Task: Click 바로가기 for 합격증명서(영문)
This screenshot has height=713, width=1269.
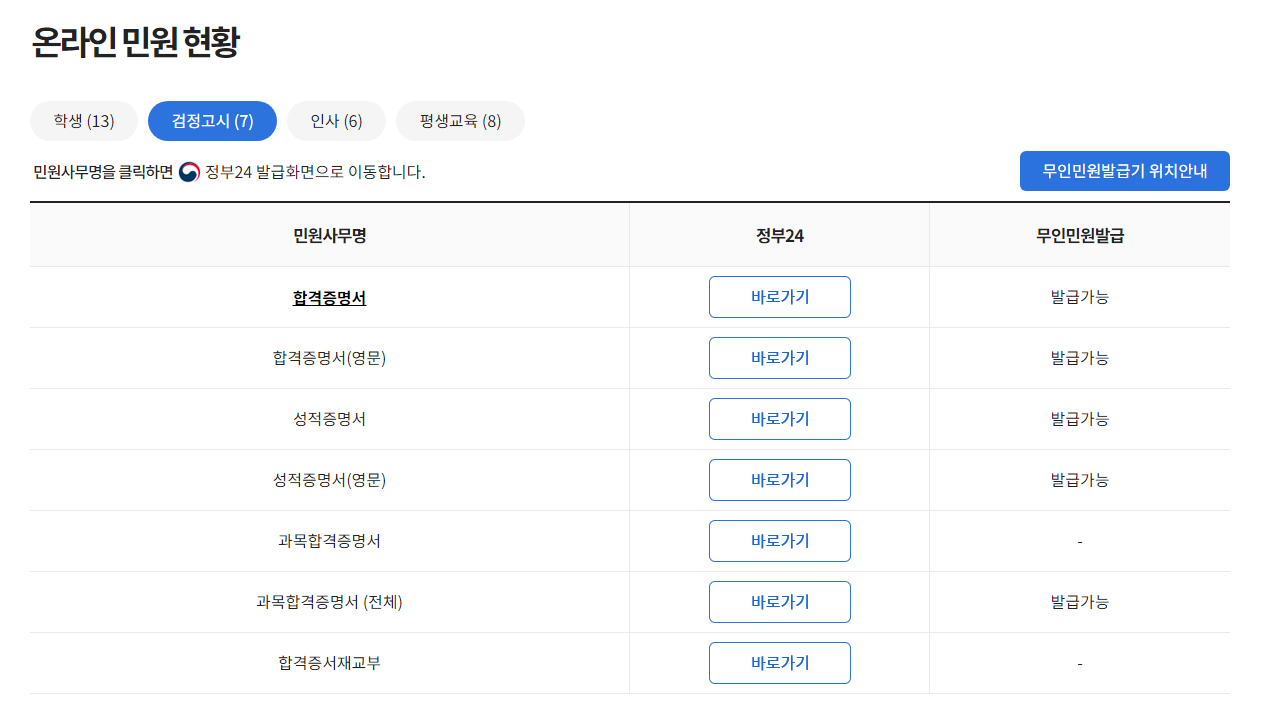Action: (x=779, y=357)
